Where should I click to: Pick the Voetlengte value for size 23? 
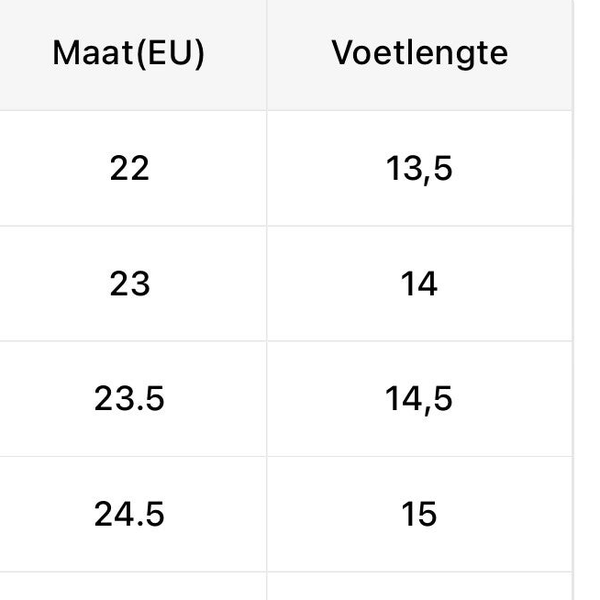[419, 284]
